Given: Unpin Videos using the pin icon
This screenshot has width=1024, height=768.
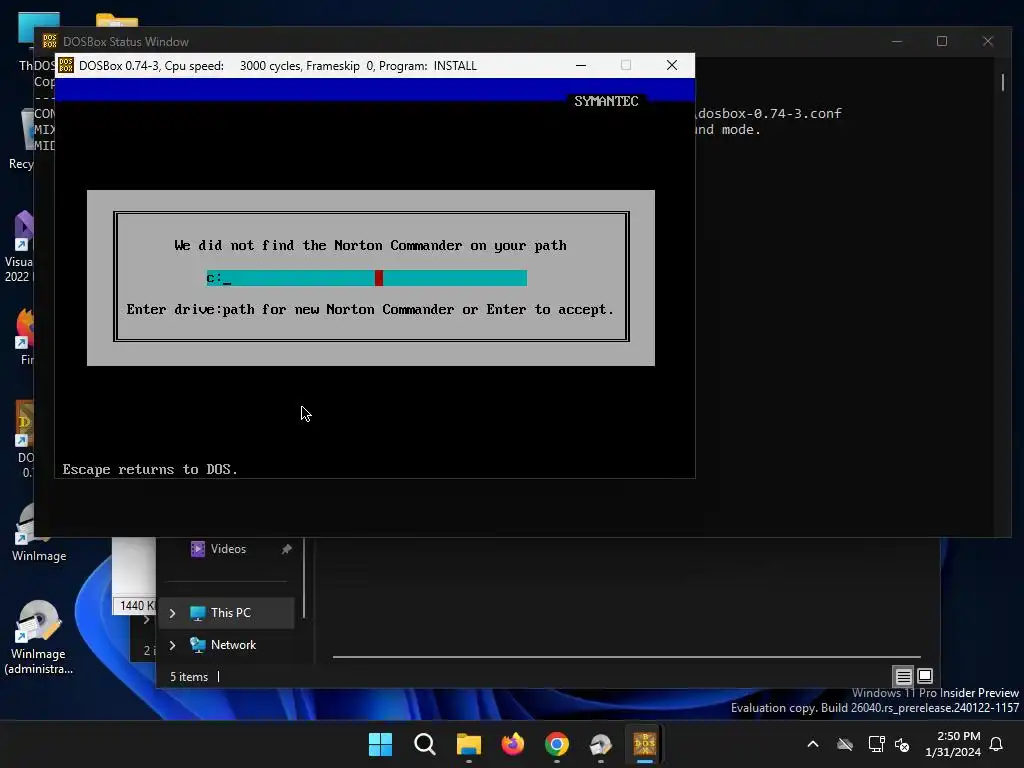Looking at the screenshot, I should [286, 549].
